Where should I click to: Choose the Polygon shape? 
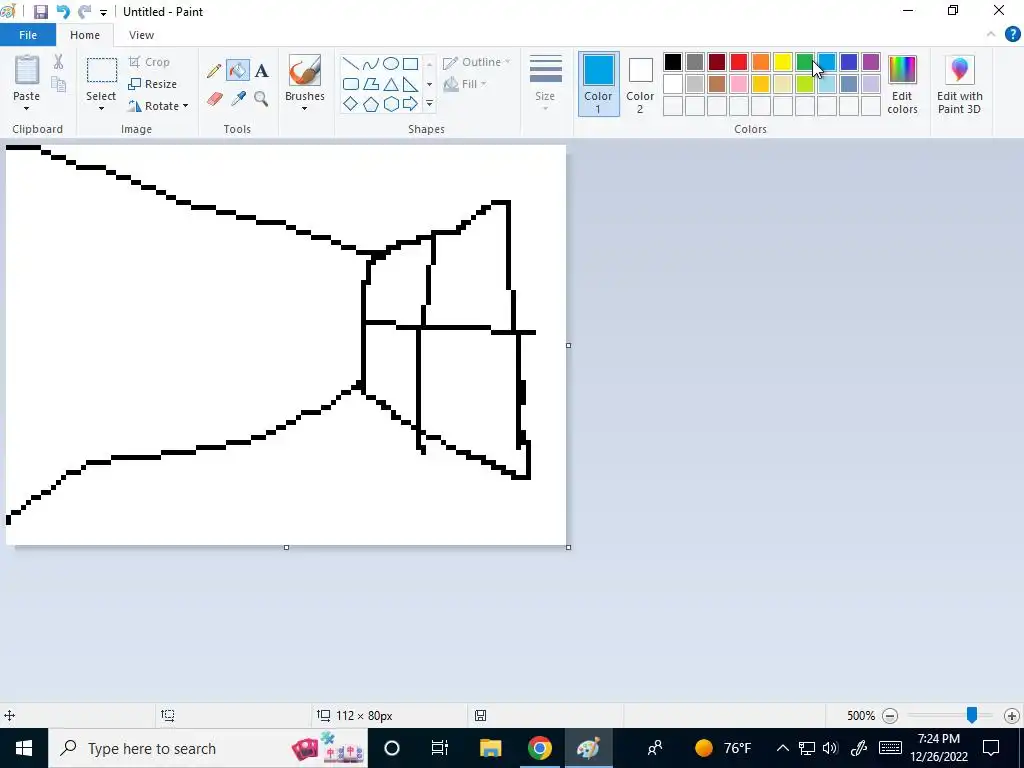[x=371, y=84]
